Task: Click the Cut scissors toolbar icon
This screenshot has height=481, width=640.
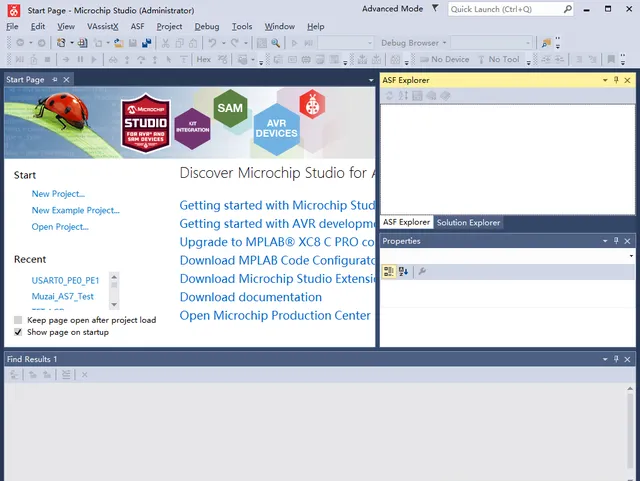Action: 165,43
